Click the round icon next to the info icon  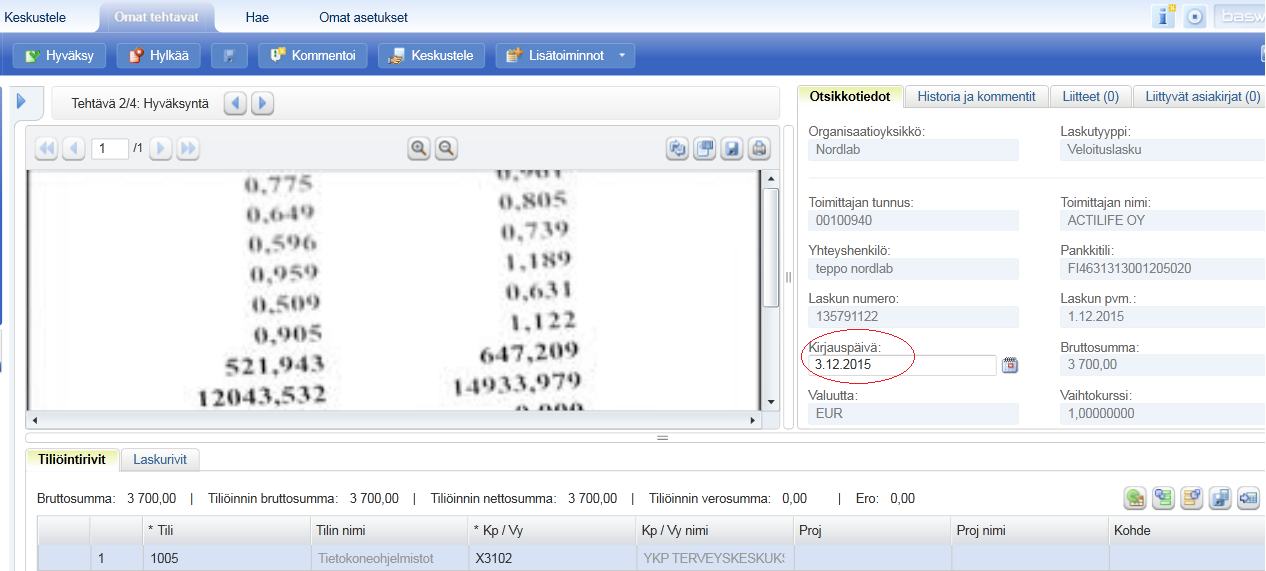pos(1194,16)
